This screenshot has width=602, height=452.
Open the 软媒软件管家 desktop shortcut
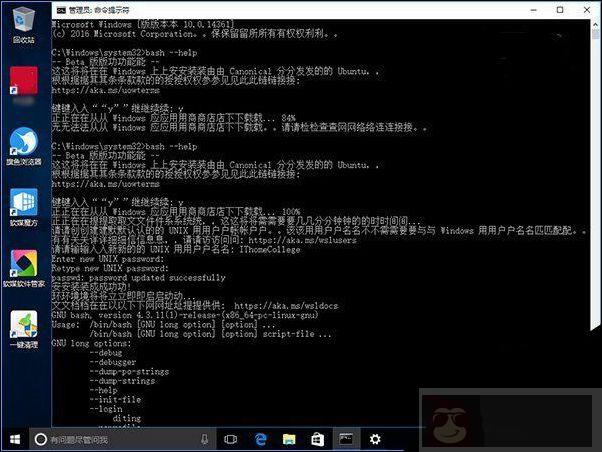[x=24, y=268]
